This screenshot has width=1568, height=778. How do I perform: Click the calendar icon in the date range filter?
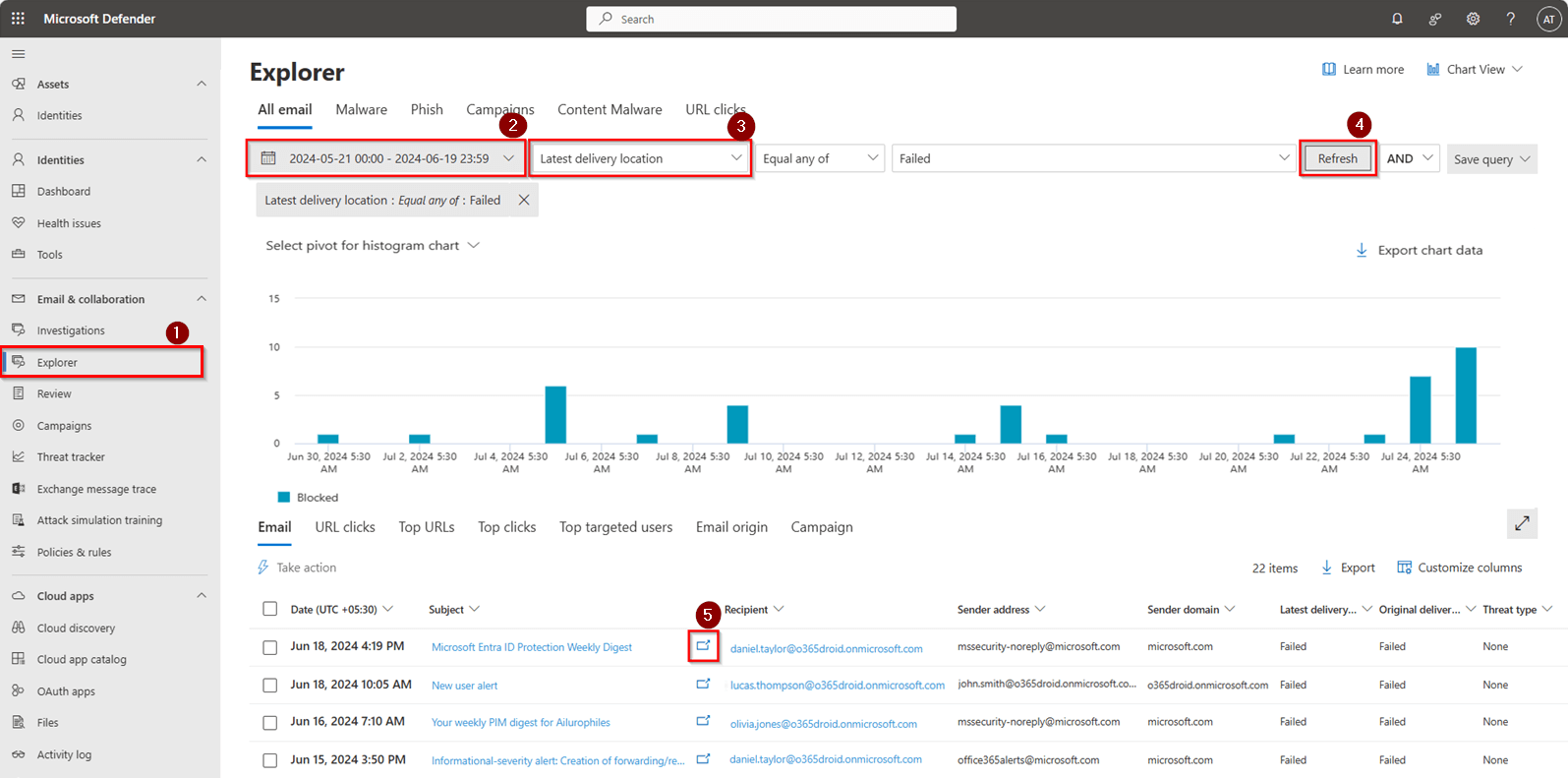tap(268, 158)
